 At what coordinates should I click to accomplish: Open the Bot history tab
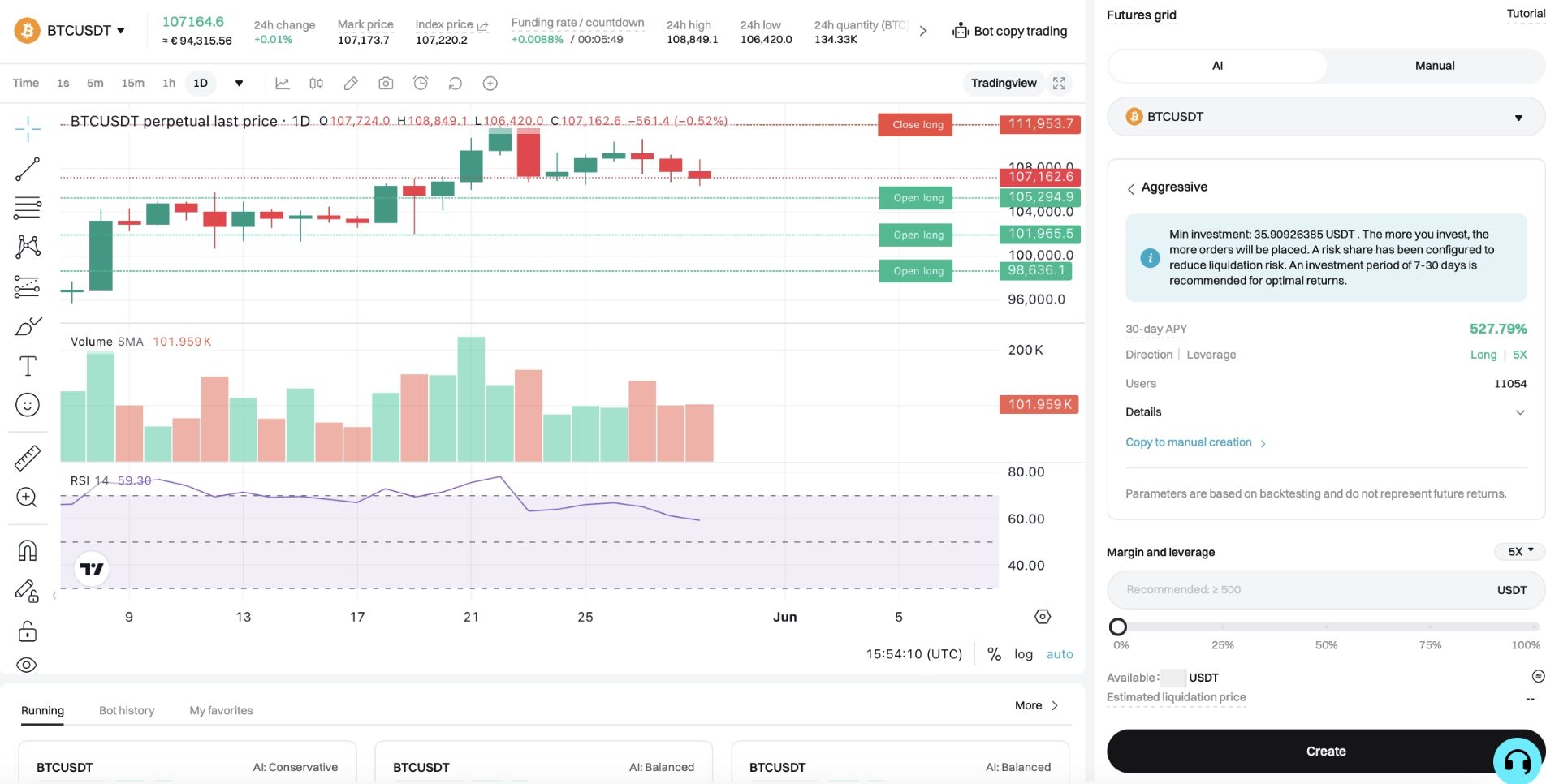(x=127, y=710)
